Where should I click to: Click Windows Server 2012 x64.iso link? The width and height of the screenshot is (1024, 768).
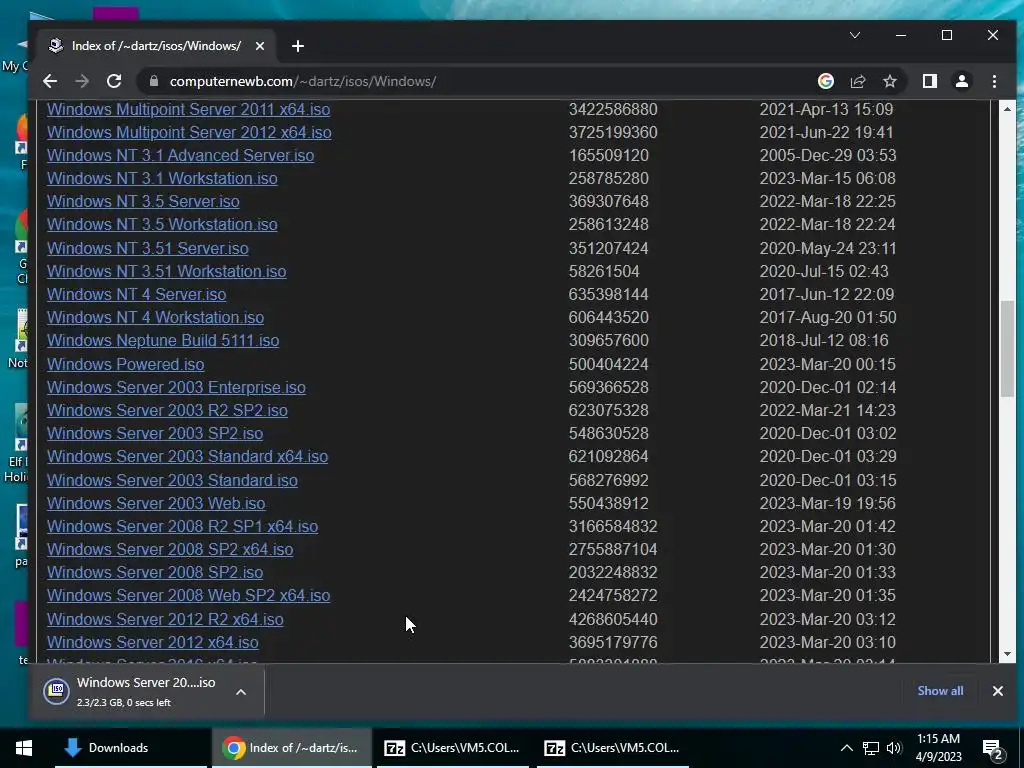(153, 642)
